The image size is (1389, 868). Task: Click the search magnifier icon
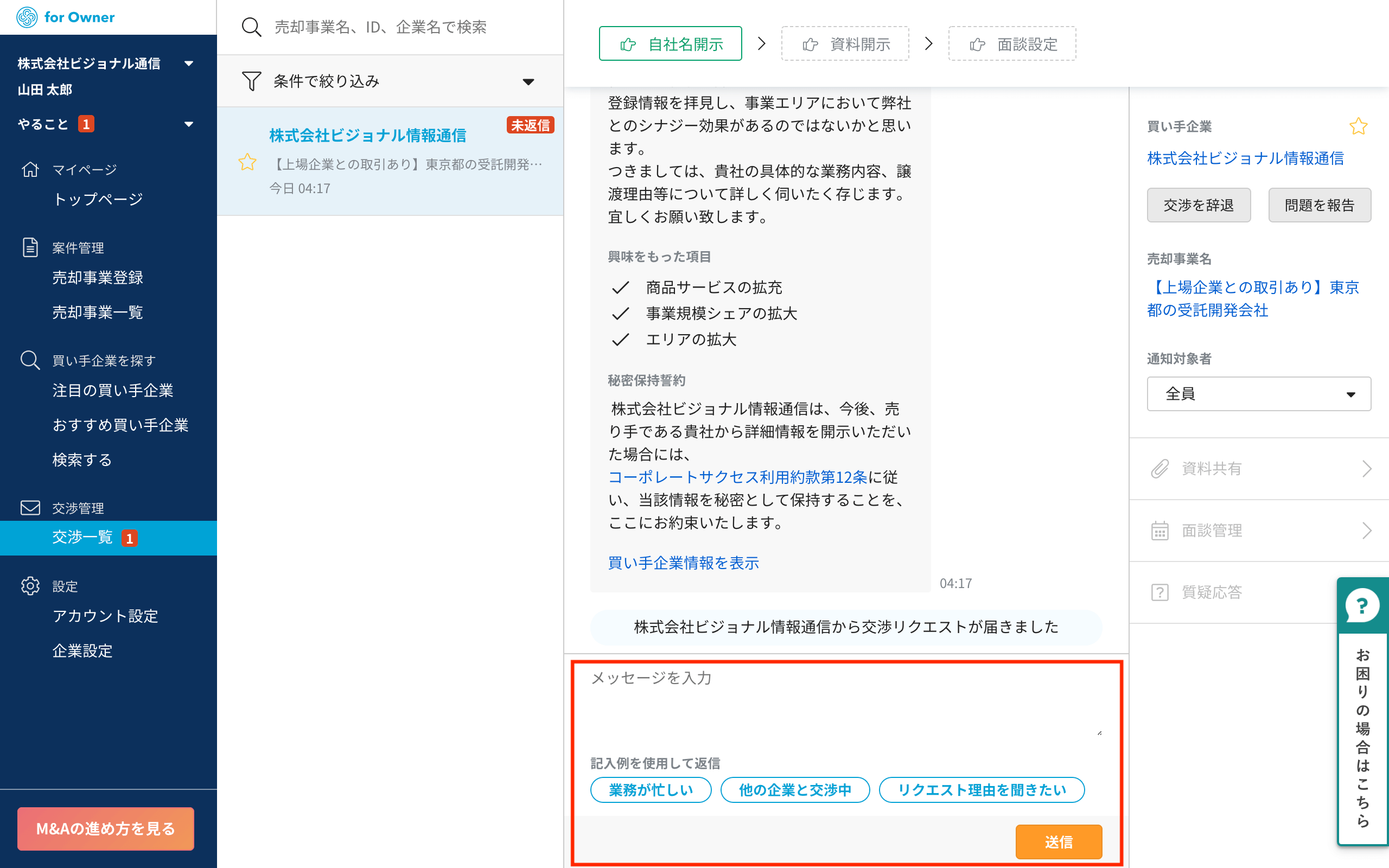tap(251, 27)
